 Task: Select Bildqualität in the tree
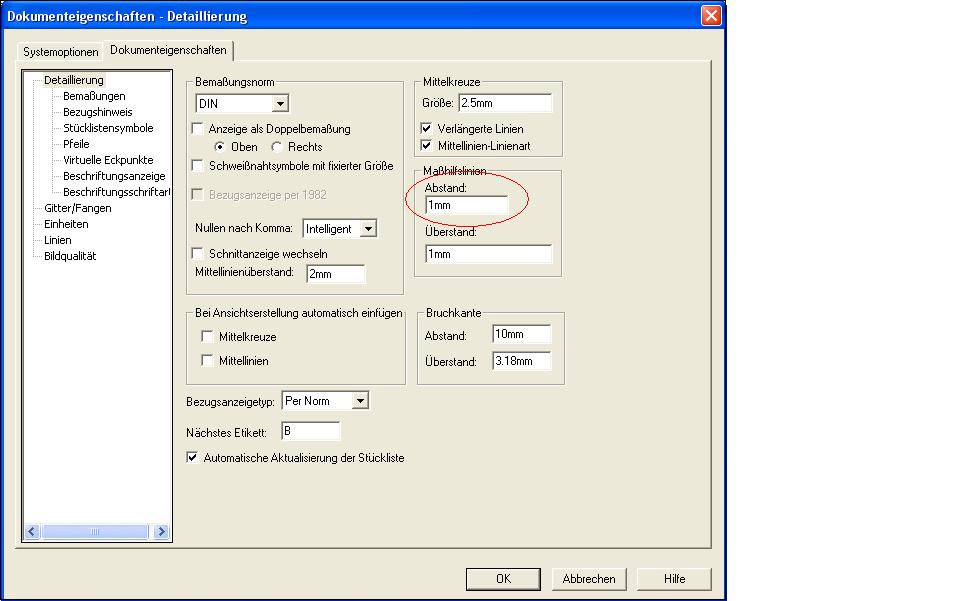pos(70,256)
